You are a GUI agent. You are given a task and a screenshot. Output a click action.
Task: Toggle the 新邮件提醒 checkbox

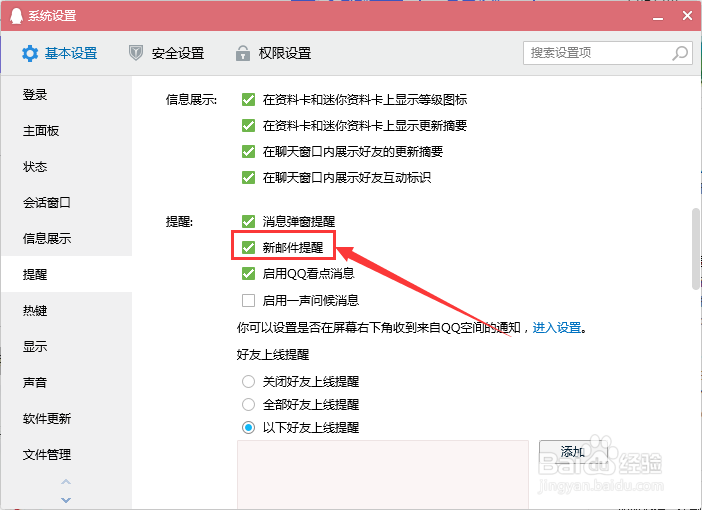tap(248, 247)
